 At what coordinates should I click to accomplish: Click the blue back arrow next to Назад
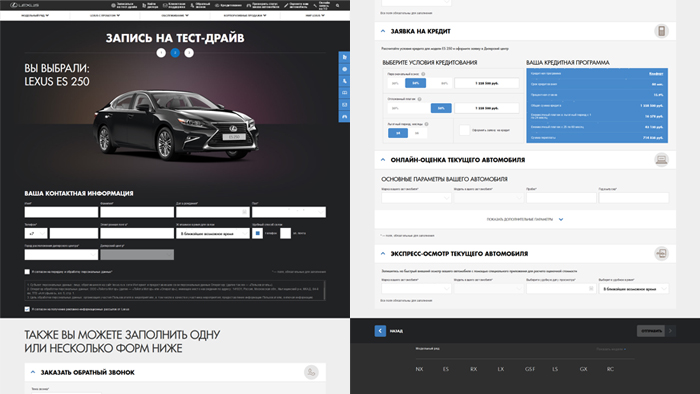(x=380, y=331)
